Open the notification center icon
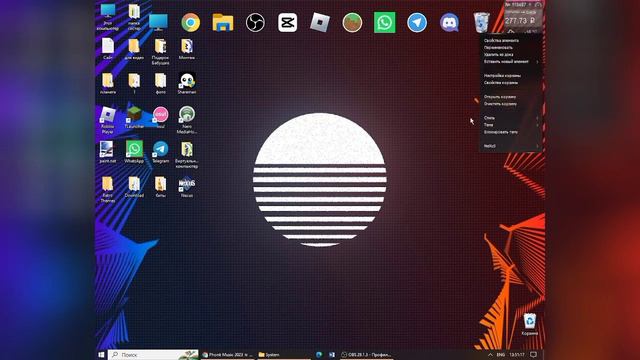Viewport: 640px width, 360px height. [533, 355]
